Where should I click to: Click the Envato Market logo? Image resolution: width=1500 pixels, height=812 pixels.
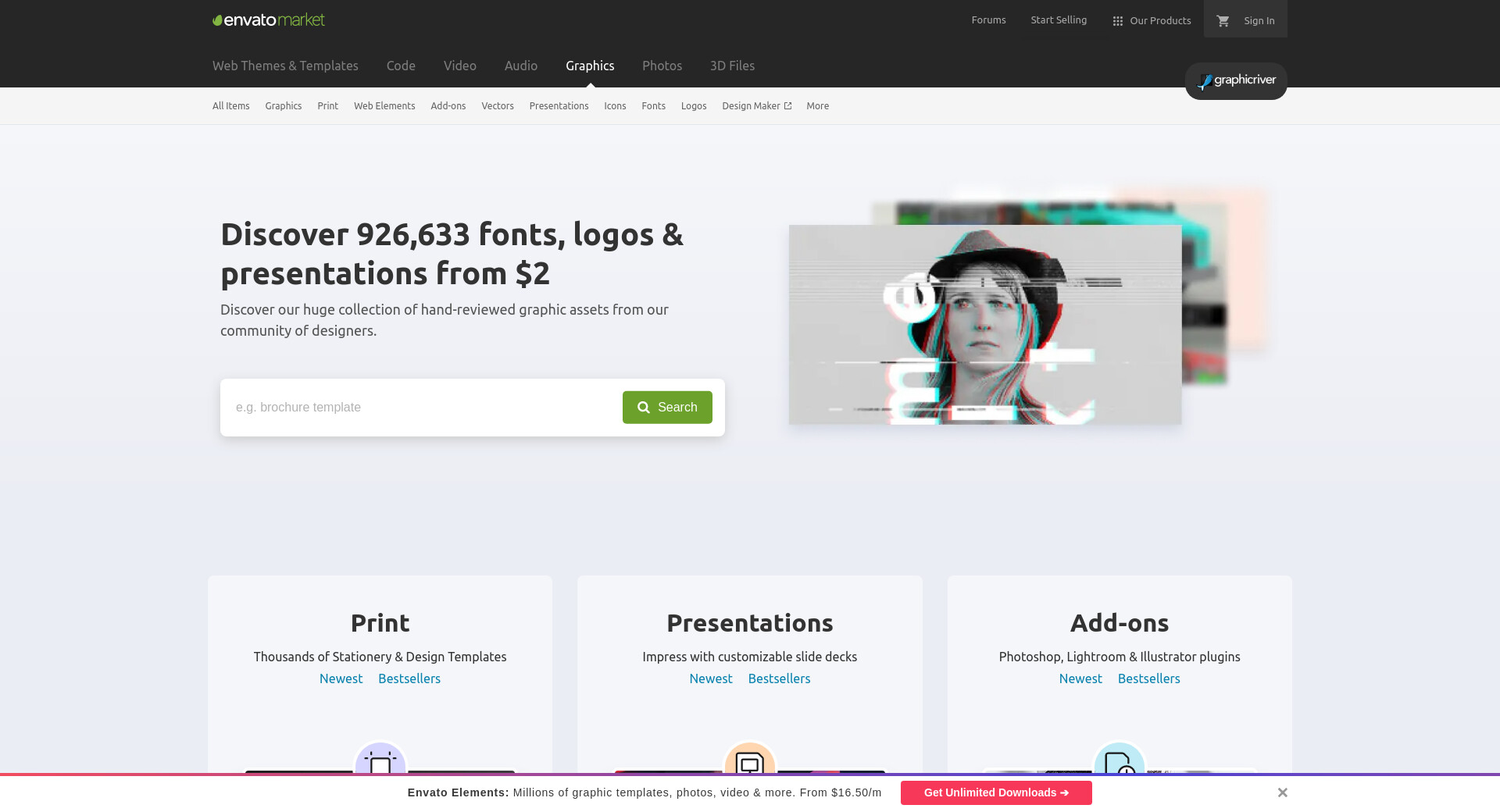269,20
